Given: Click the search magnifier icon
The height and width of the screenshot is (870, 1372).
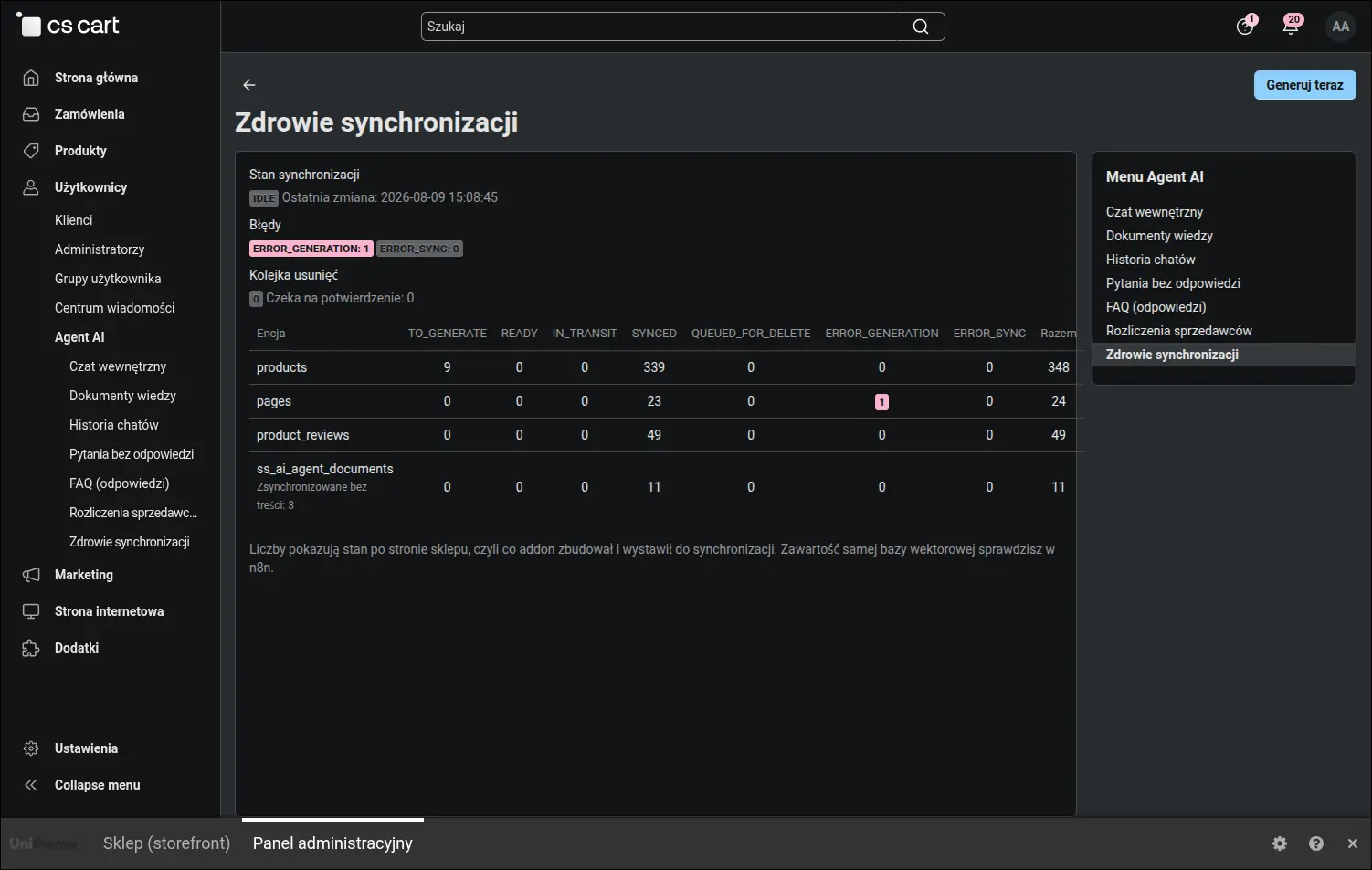Looking at the screenshot, I should point(921,27).
